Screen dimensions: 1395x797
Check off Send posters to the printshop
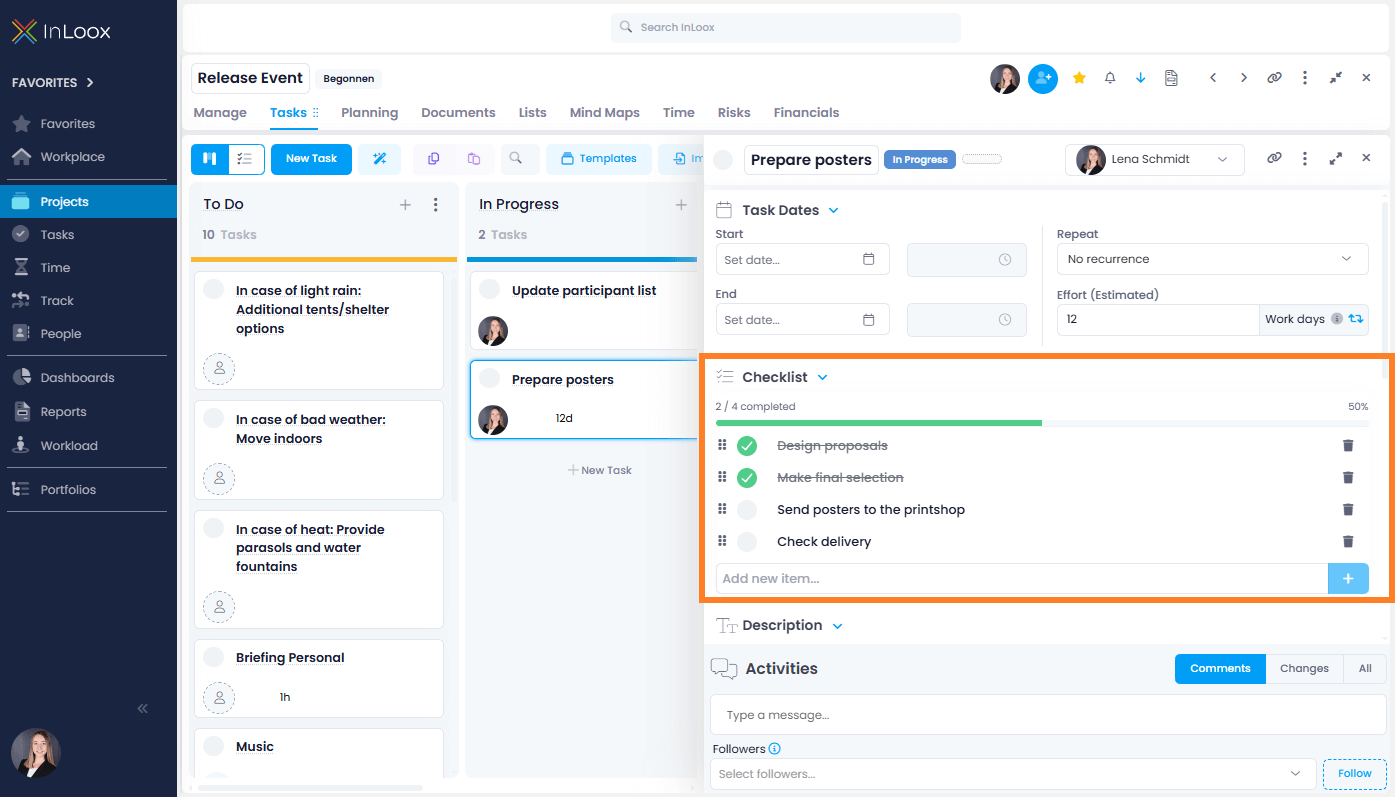pos(746,509)
